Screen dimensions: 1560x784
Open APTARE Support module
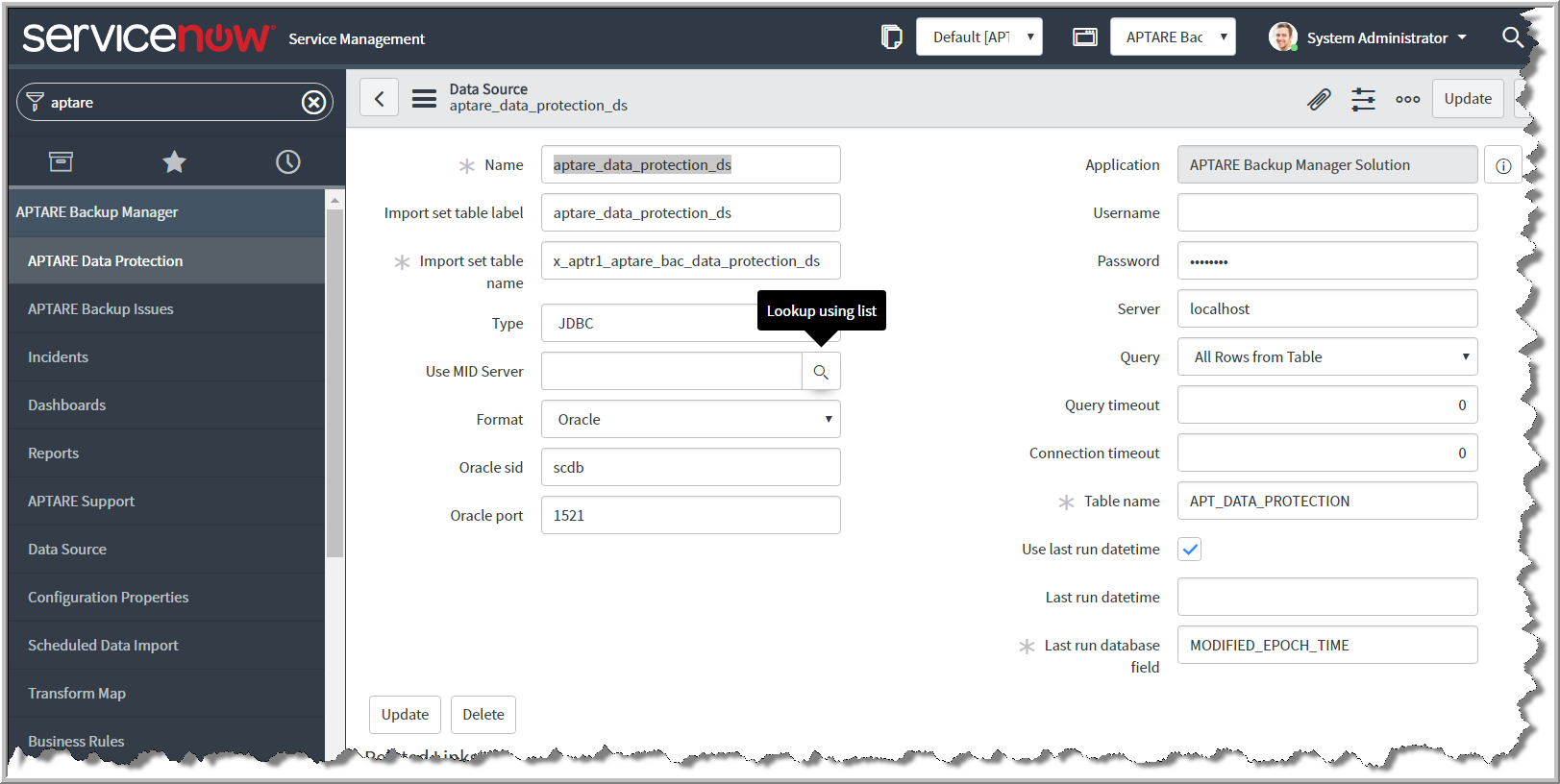pyautogui.click(x=166, y=501)
